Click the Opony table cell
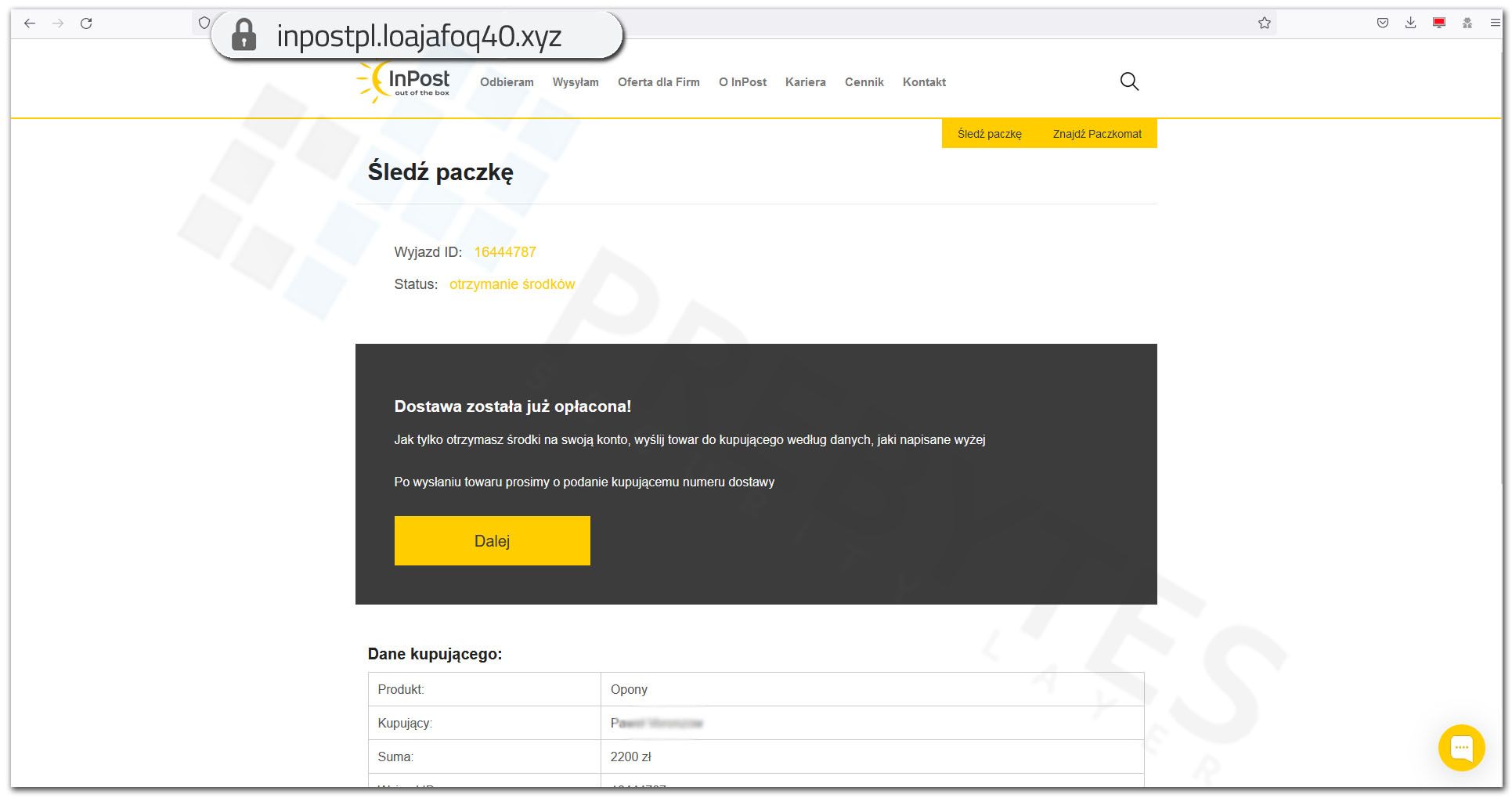Viewport: 1512px width, 798px height. [872, 690]
